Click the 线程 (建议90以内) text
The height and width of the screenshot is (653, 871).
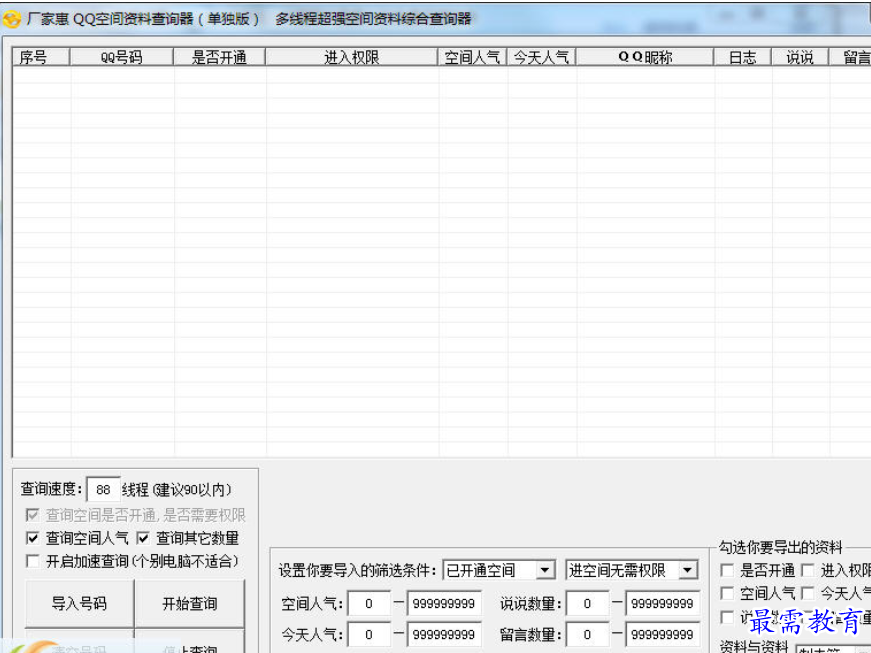(177, 490)
